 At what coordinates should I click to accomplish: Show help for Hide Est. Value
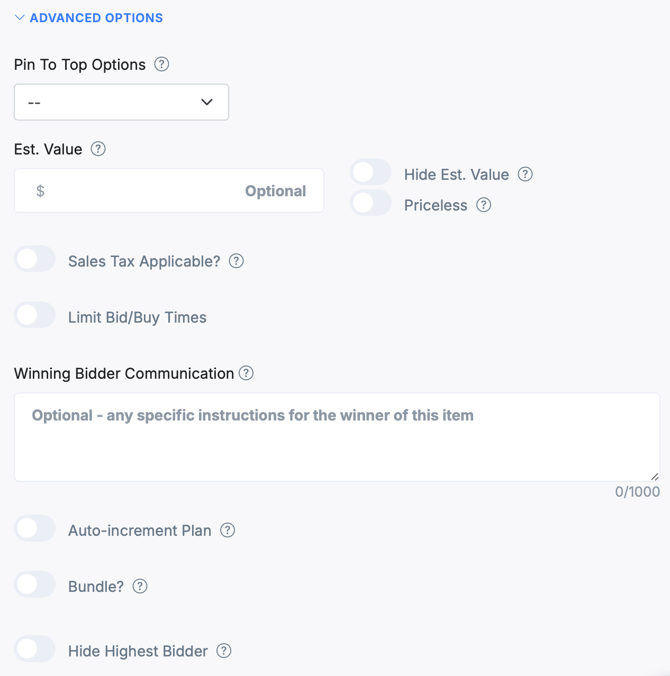point(525,174)
